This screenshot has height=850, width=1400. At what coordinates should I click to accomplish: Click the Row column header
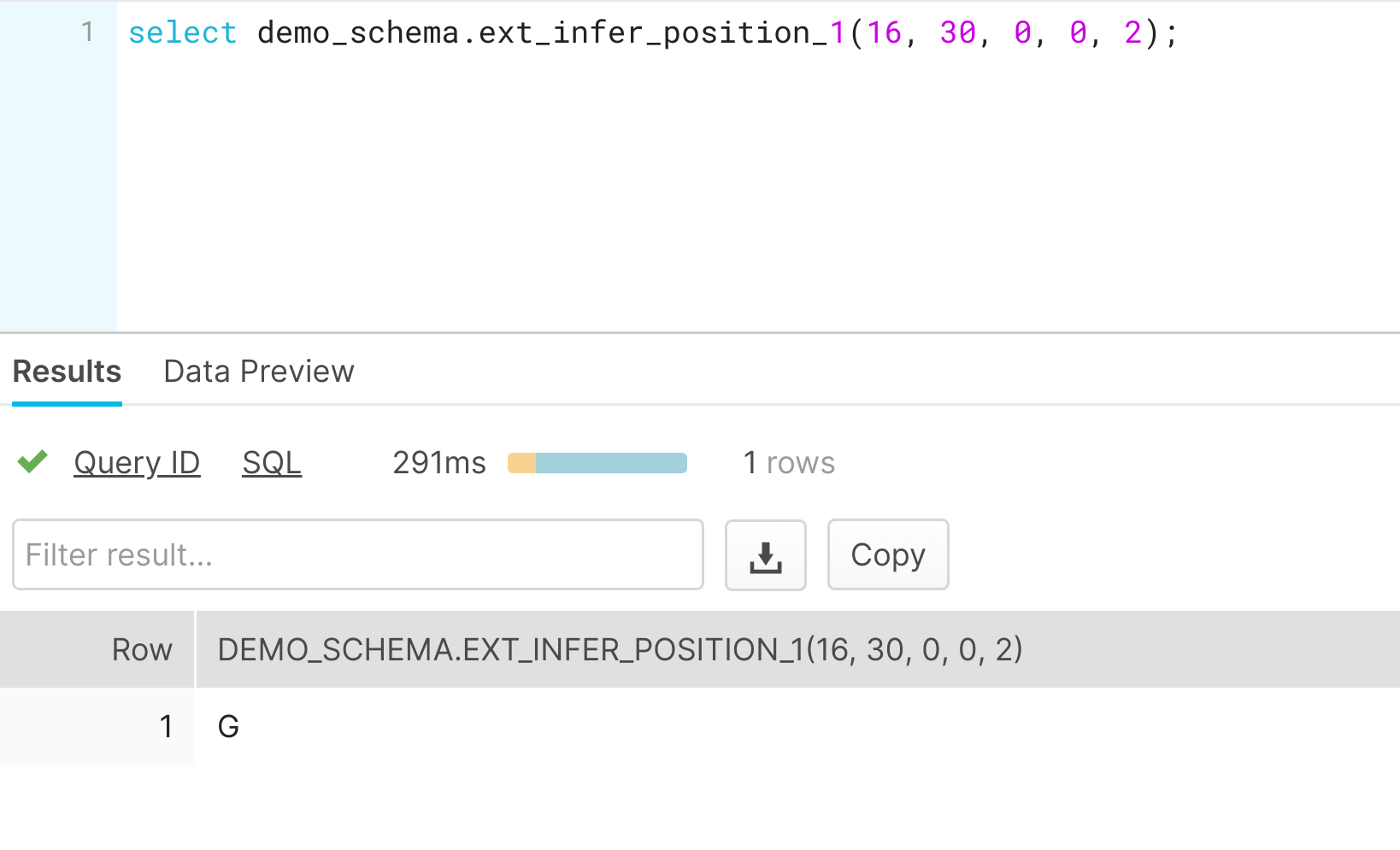(x=142, y=649)
